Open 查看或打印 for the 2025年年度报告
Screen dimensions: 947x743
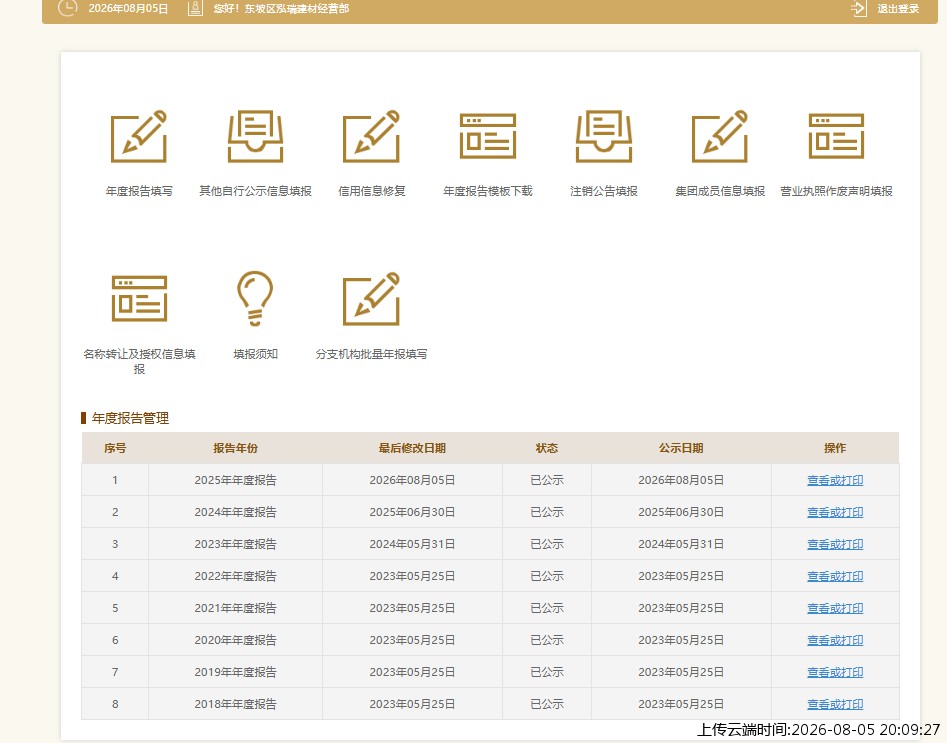835,480
